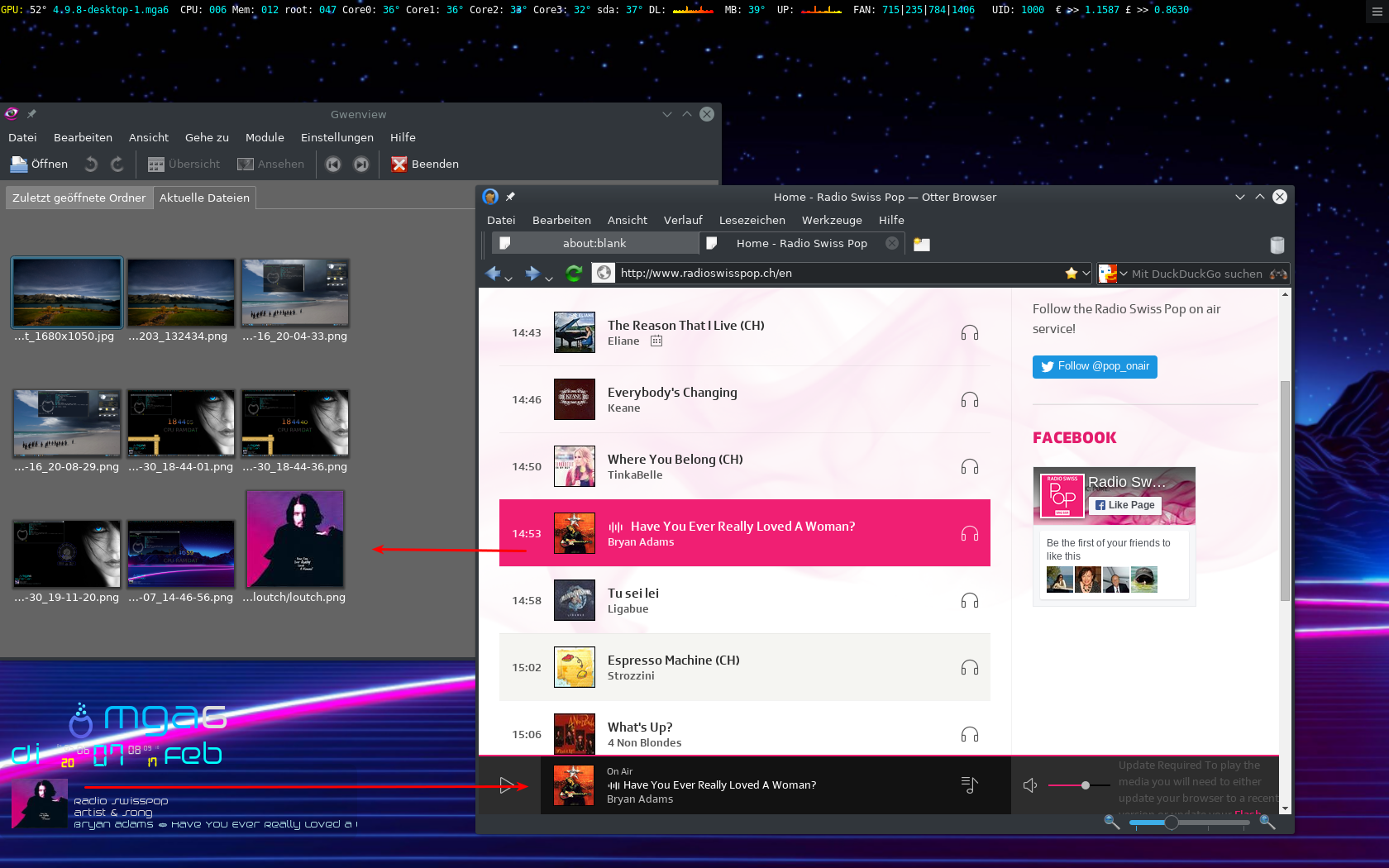Open hamburger menu in top-right desktop corner
This screenshot has height=868, width=1389.
pos(1377,11)
